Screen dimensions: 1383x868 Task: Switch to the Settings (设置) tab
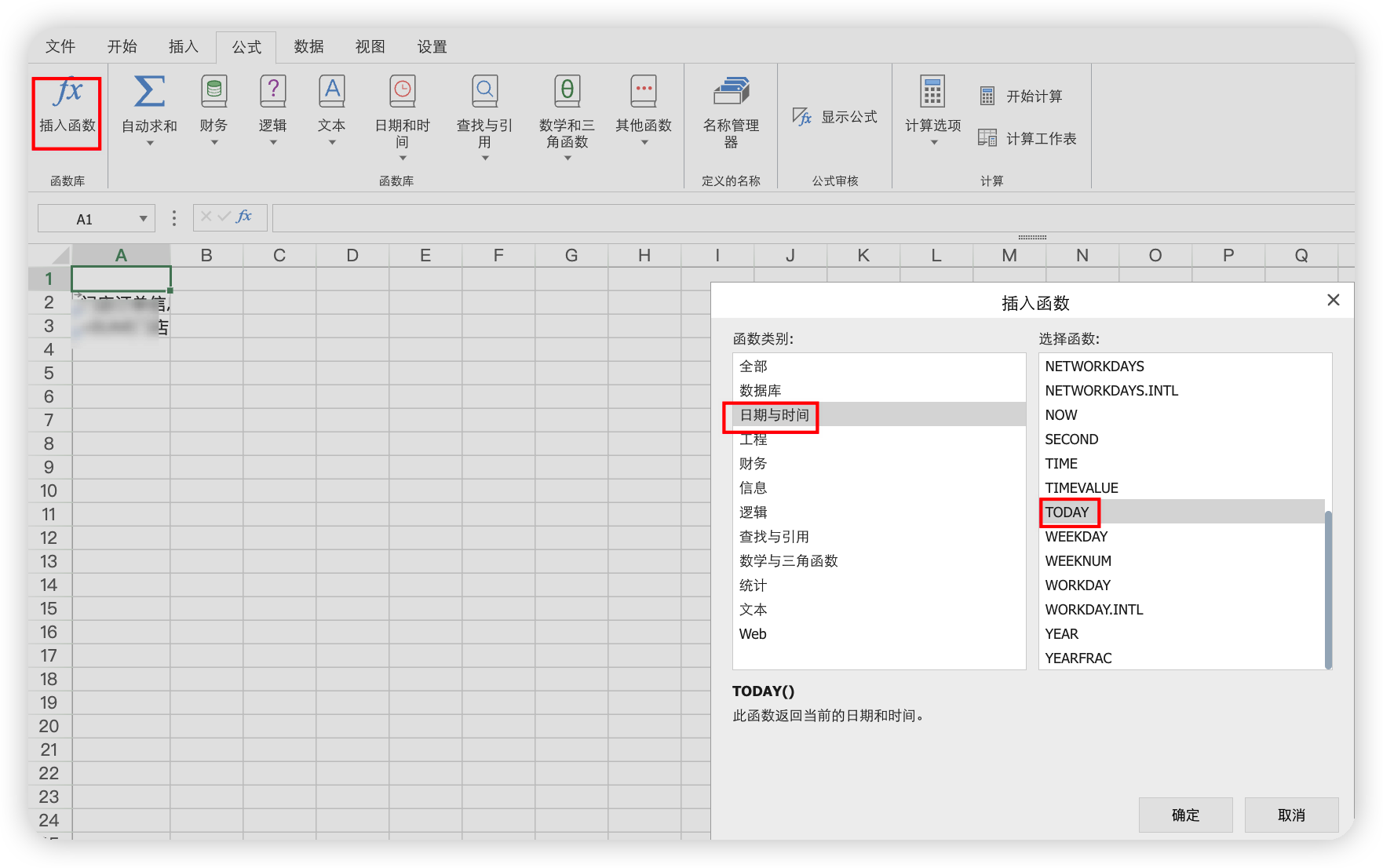point(432,46)
